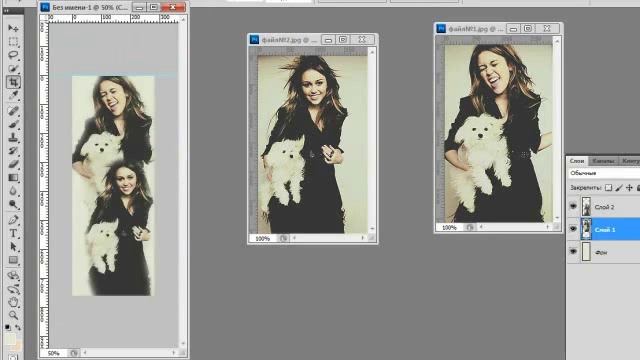640x360 pixels.
Task: Click 50% zoom field in Без имени-1 window
Action: click(54, 353)
